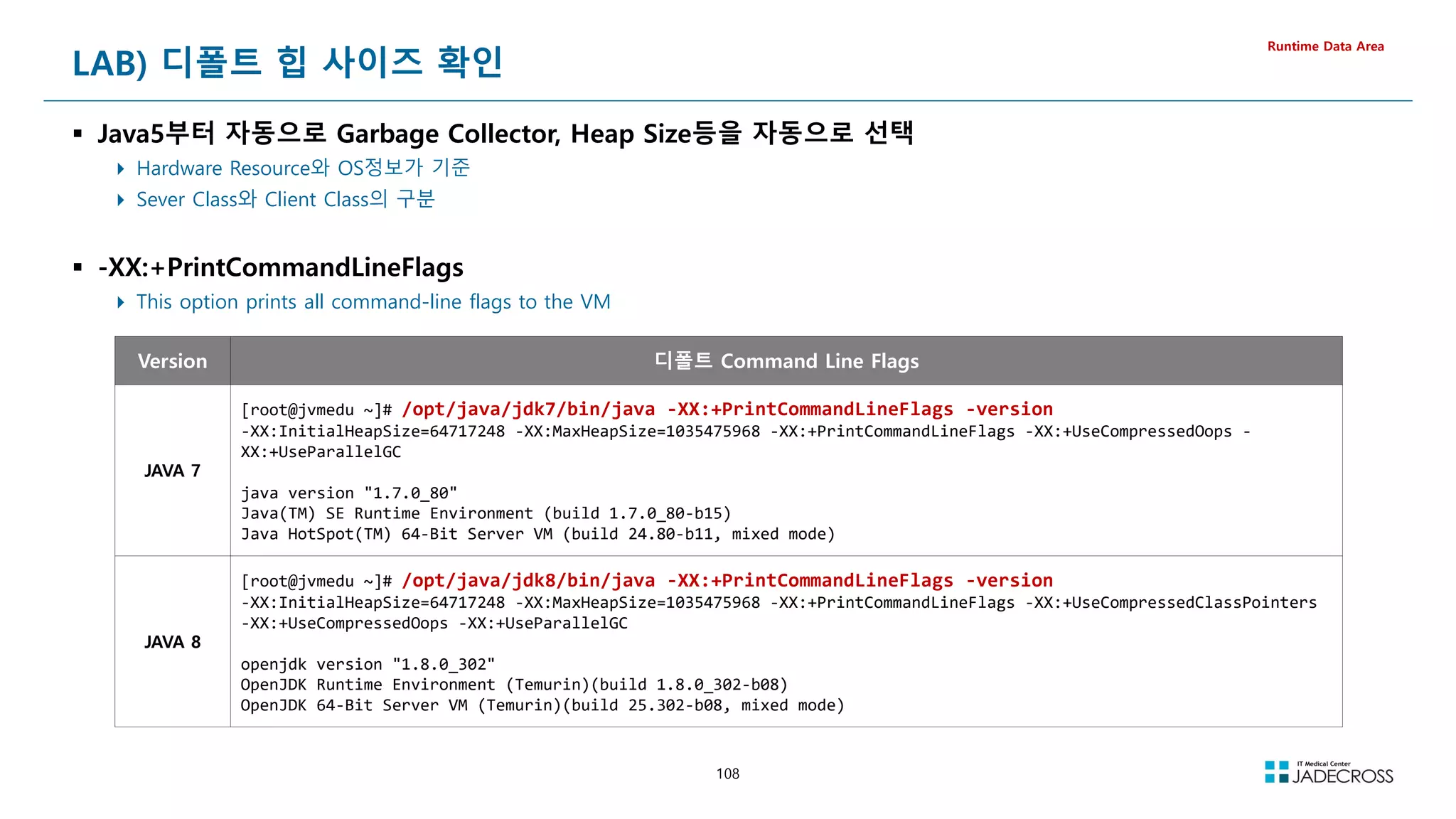This screenshot has width=1456, height=819.
Task: Click the bullet 'Sever Class와 Client Class의 구분'
Action: [x=286, y=199]
